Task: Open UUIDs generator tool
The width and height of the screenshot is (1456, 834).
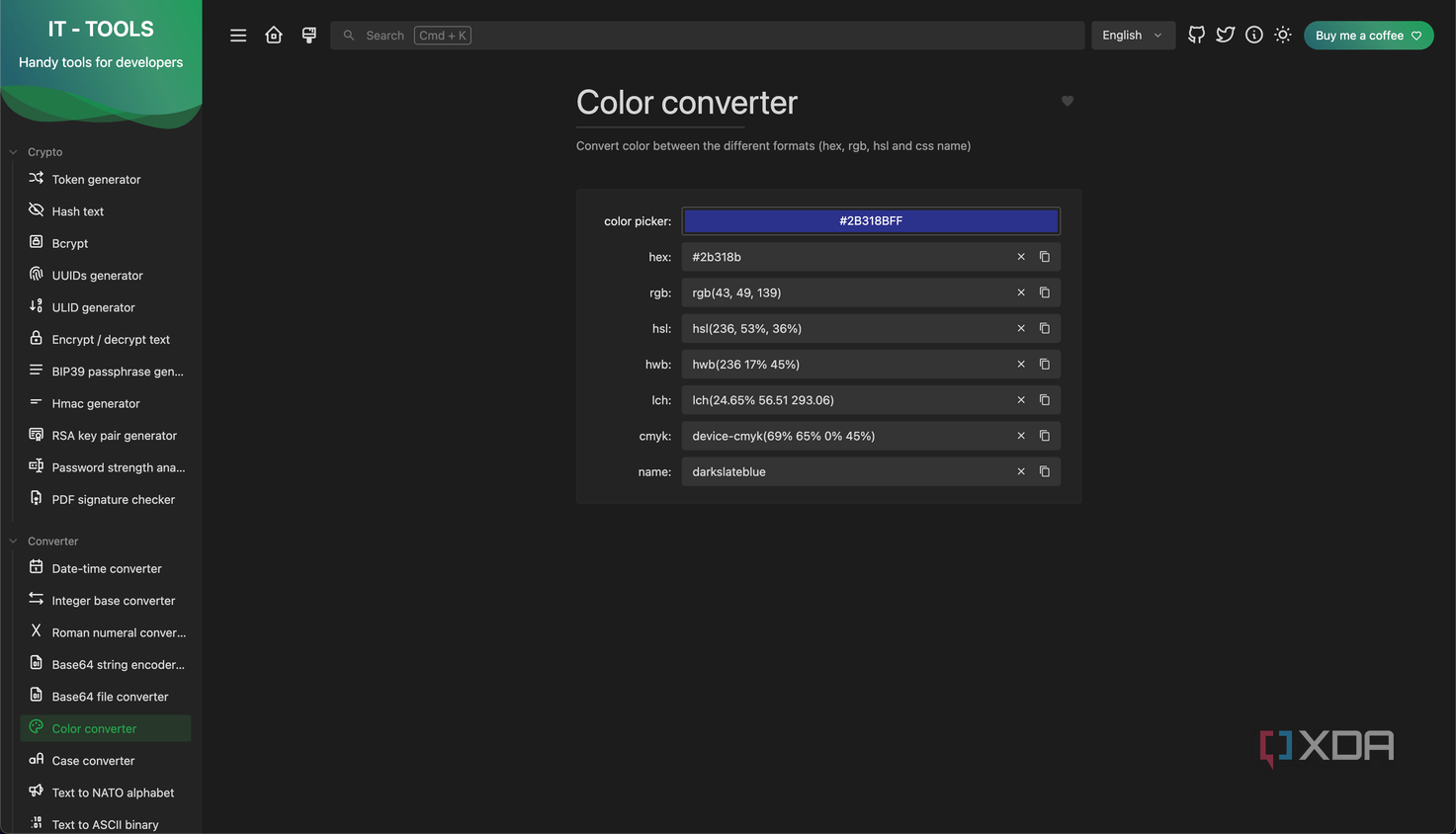Action: 105,276
